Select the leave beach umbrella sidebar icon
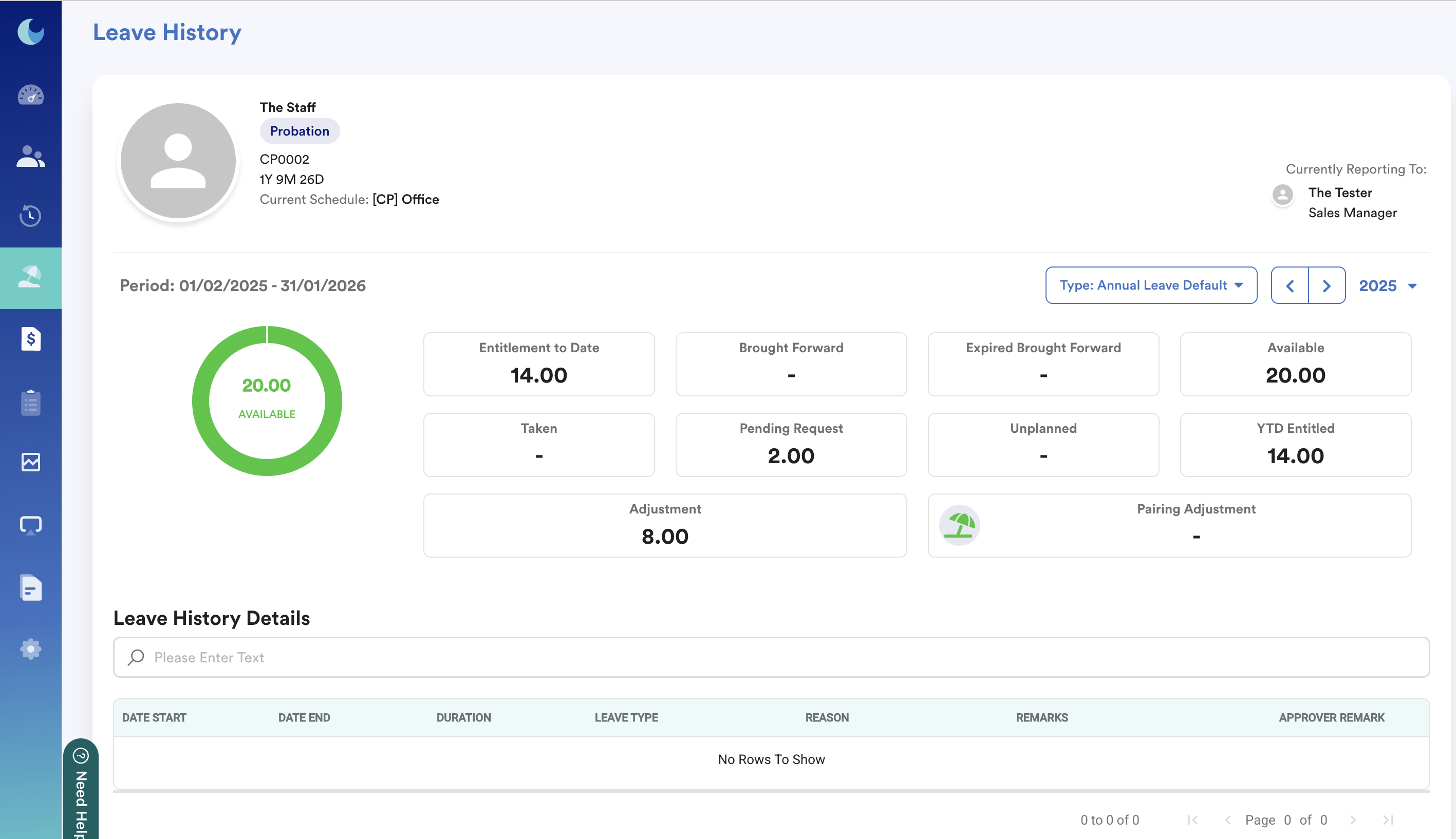 [x=30, y=277]
